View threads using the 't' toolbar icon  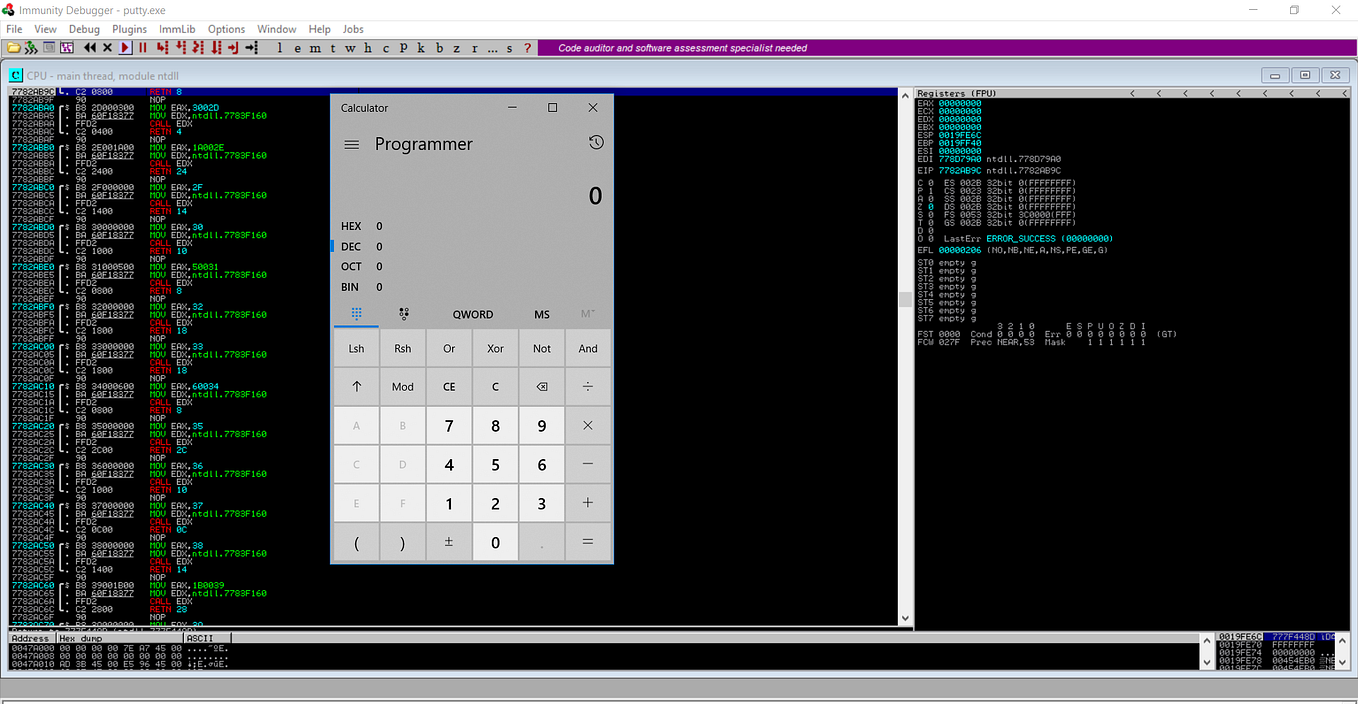tap(332, 47)
